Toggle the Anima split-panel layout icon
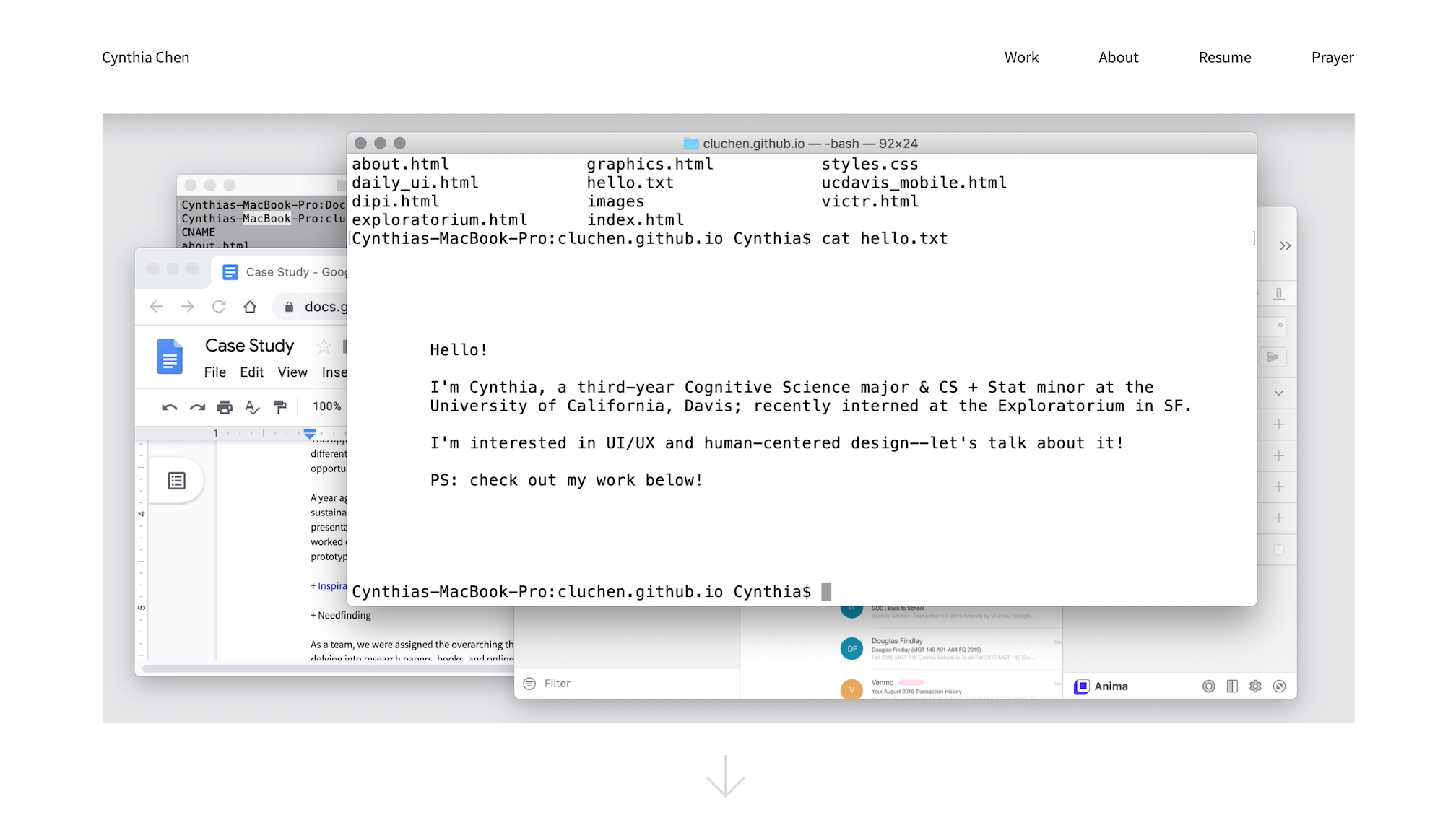1456x820 pixels. coord(1232,686)
